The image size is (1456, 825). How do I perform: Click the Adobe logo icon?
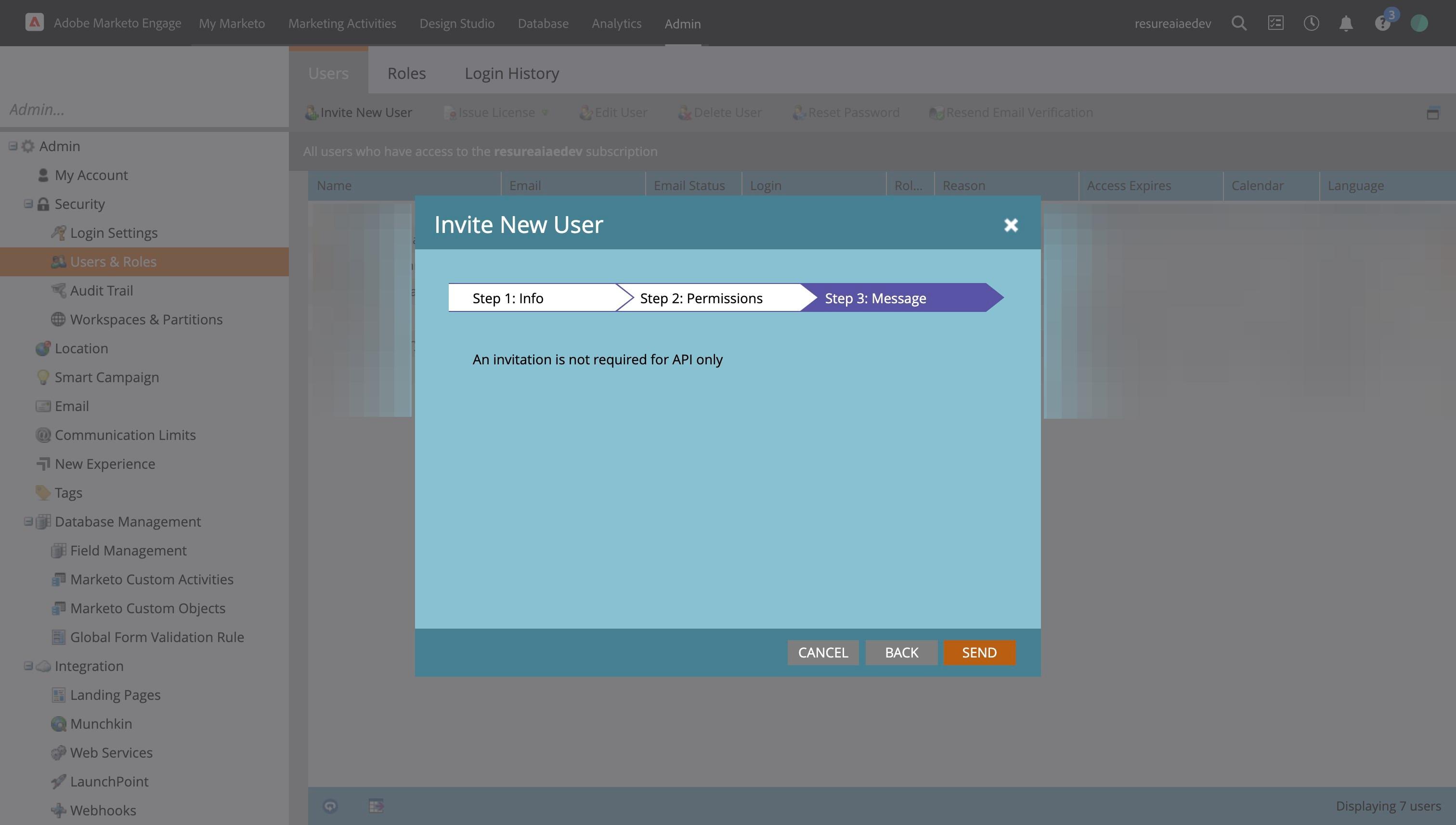(x=35, y=23)
